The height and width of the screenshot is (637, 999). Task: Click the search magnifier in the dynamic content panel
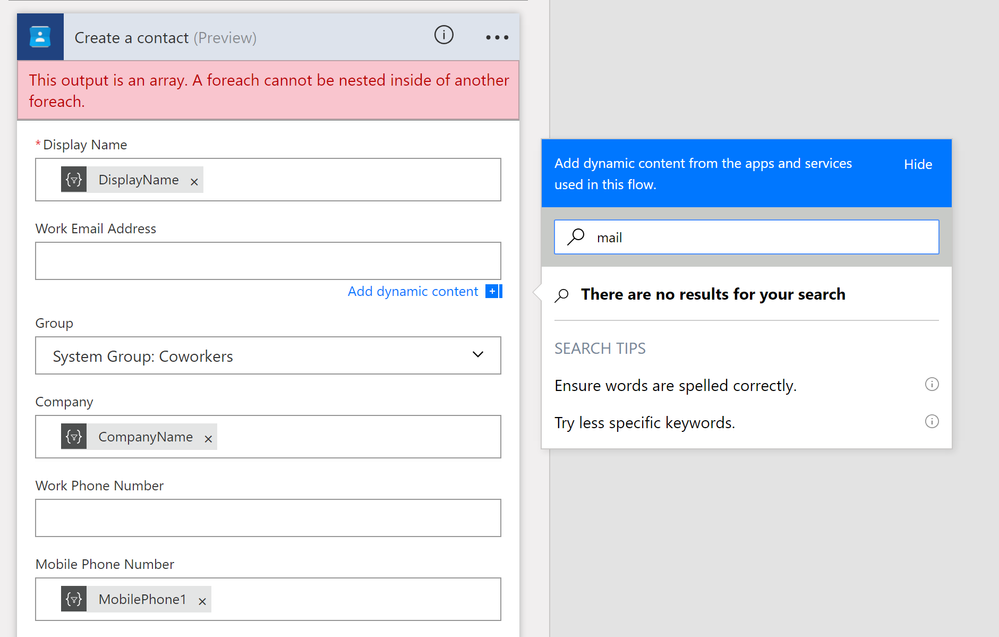[575, 237]
